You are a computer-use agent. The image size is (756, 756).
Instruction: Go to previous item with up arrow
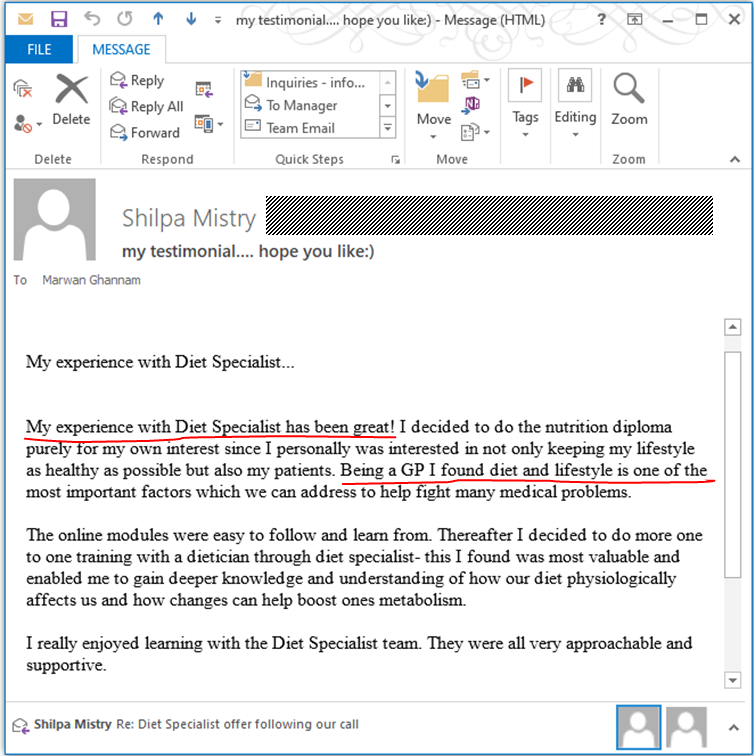pos(158,19)
